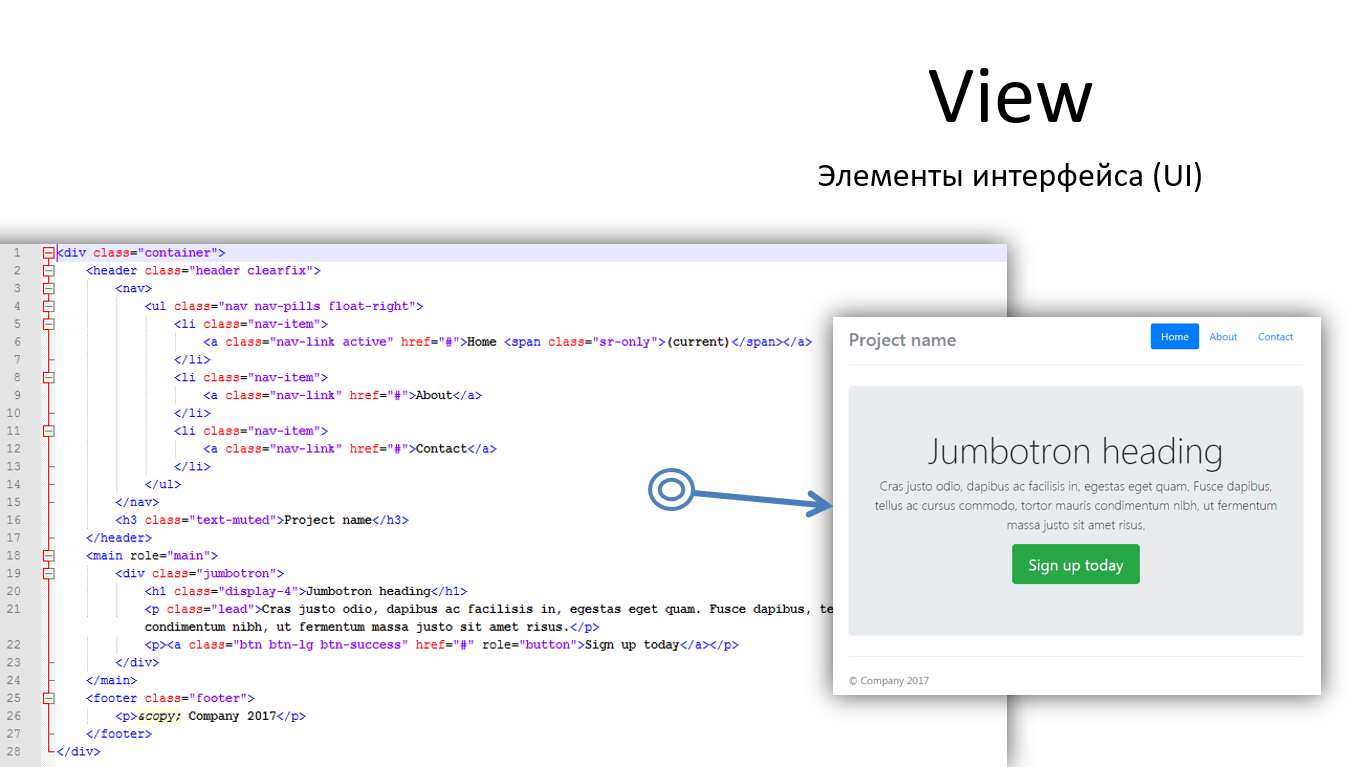The image size is (1365, 767).
Task: Click line number 28 in the gutter
Action: click(x=14, y=751)
